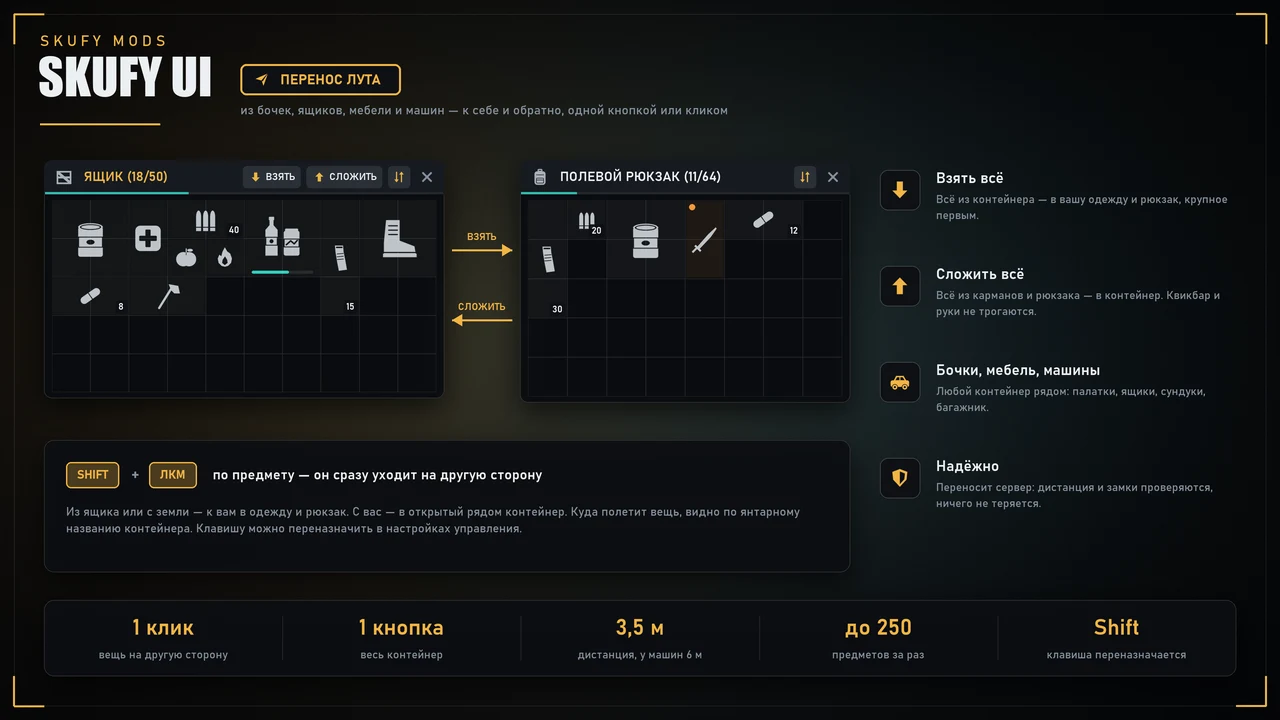Viewport: 1280px width, 720px height.
Task: Click the до 250 items stat
Action: (x=878, y=628)
